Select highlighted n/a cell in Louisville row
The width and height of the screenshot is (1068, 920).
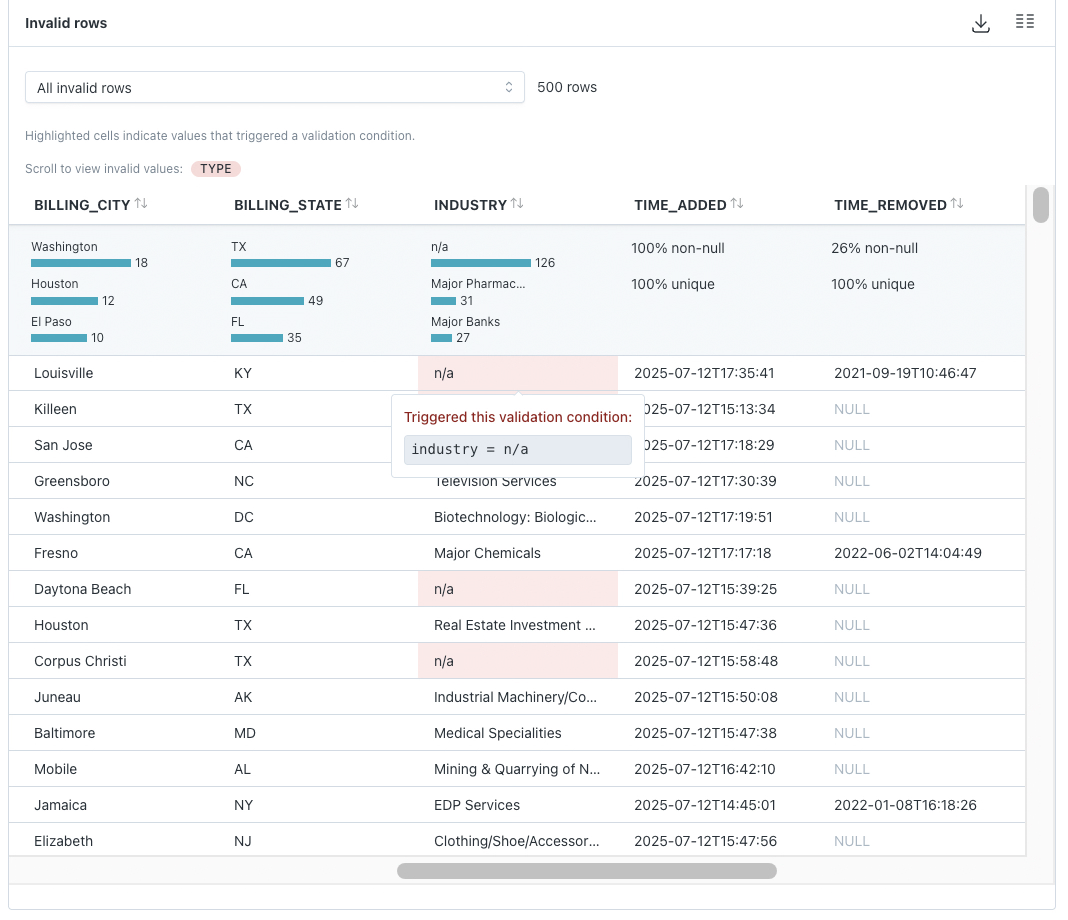(x=518, y=373)
